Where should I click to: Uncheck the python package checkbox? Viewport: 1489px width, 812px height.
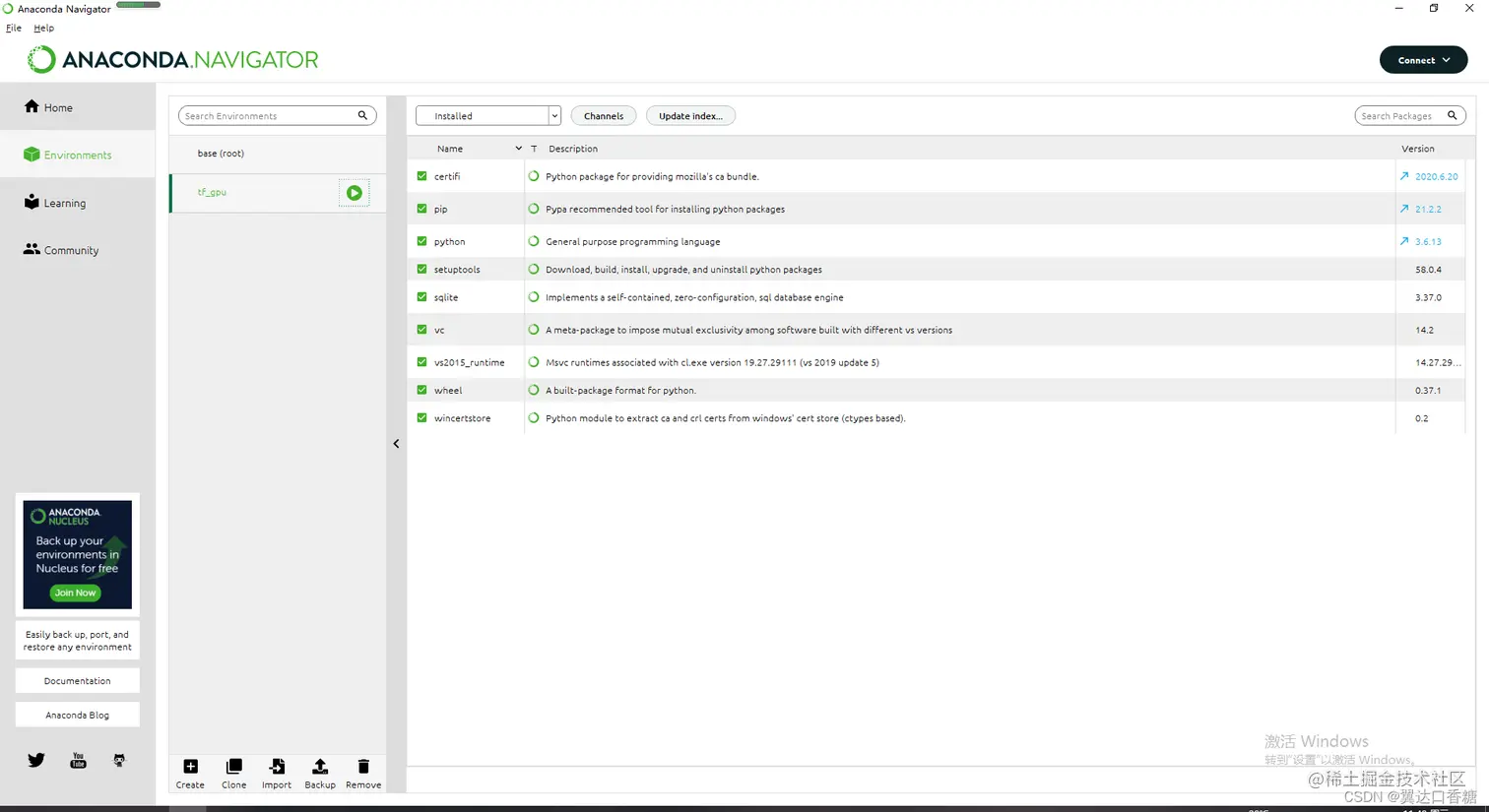pyautogui.click(x=422, y=241)
